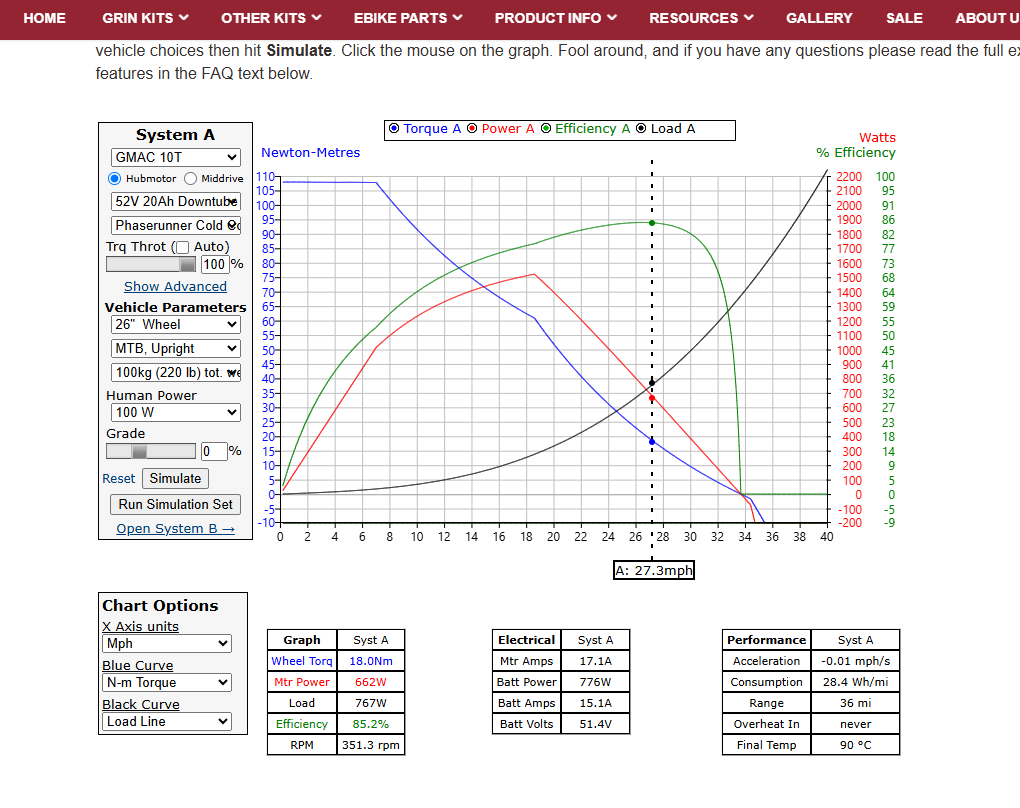The image size is (1020, 808).
Task: Click the RPM value '351.3 rpm'
Action: pos(371,745)
